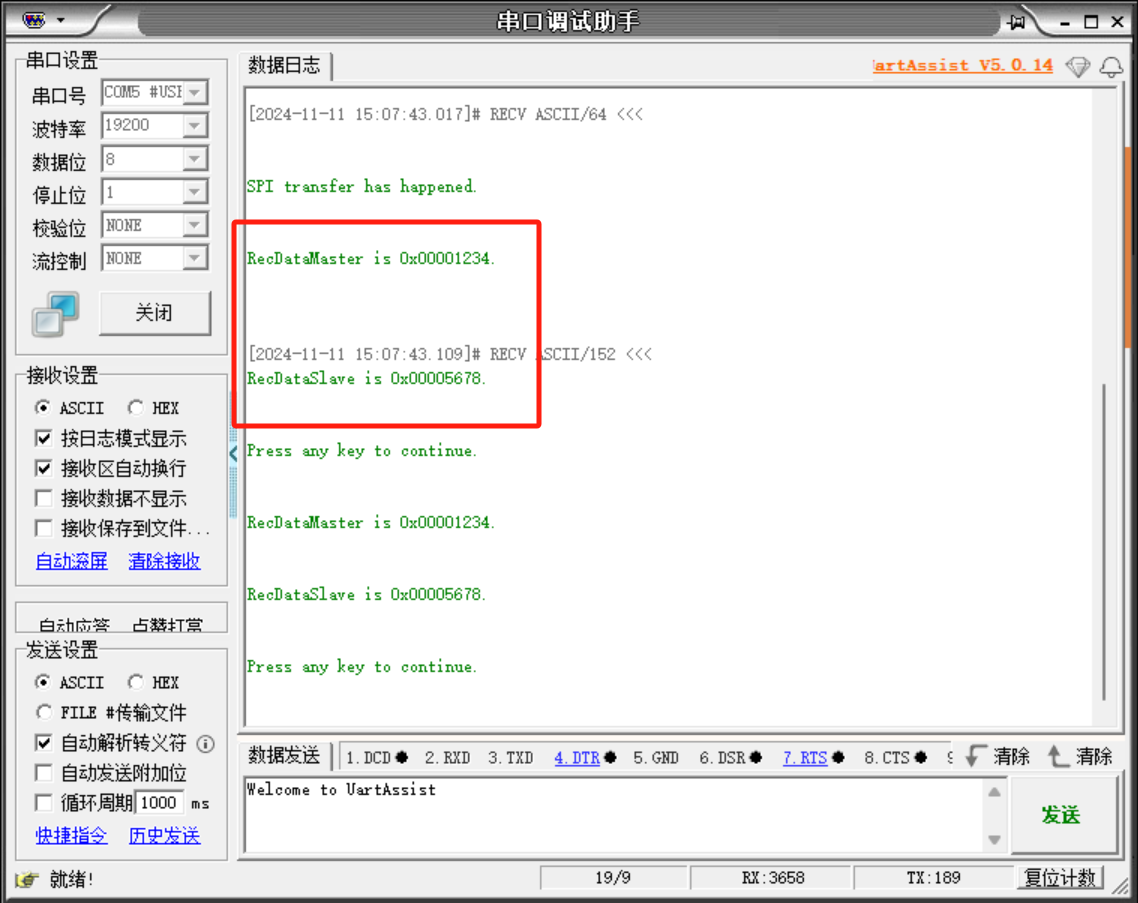Toggle the DTR indicator dot

click(610, 758)
